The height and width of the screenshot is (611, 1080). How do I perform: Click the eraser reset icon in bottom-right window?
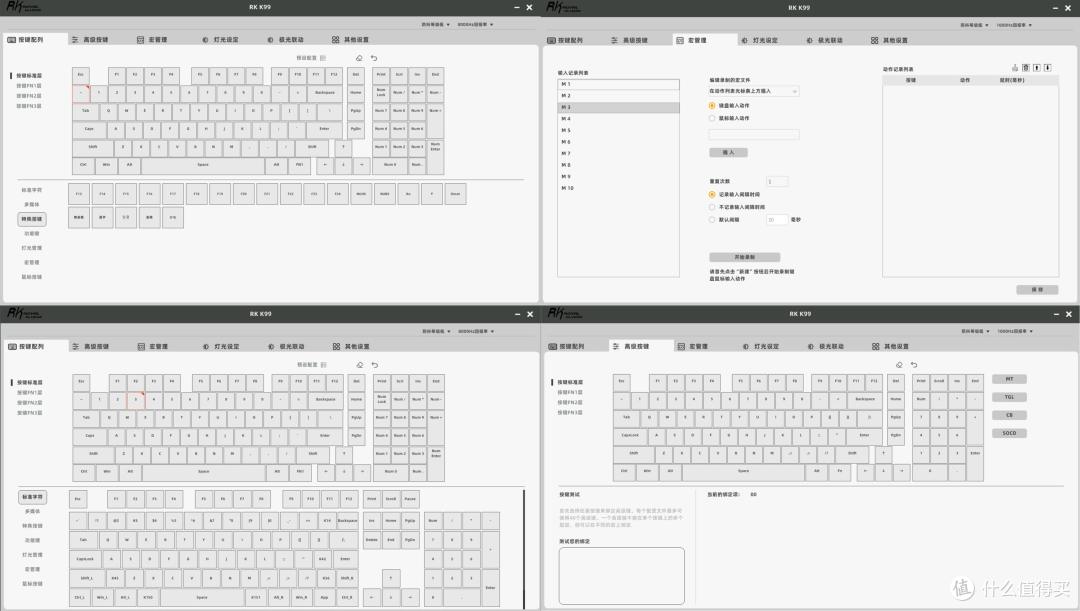pyautogui.click(x=899, y=364)
